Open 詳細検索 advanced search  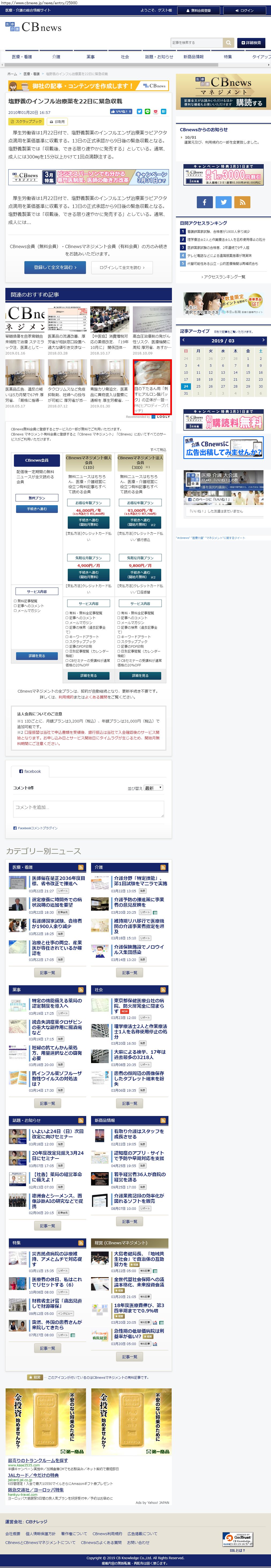(251, 43)
